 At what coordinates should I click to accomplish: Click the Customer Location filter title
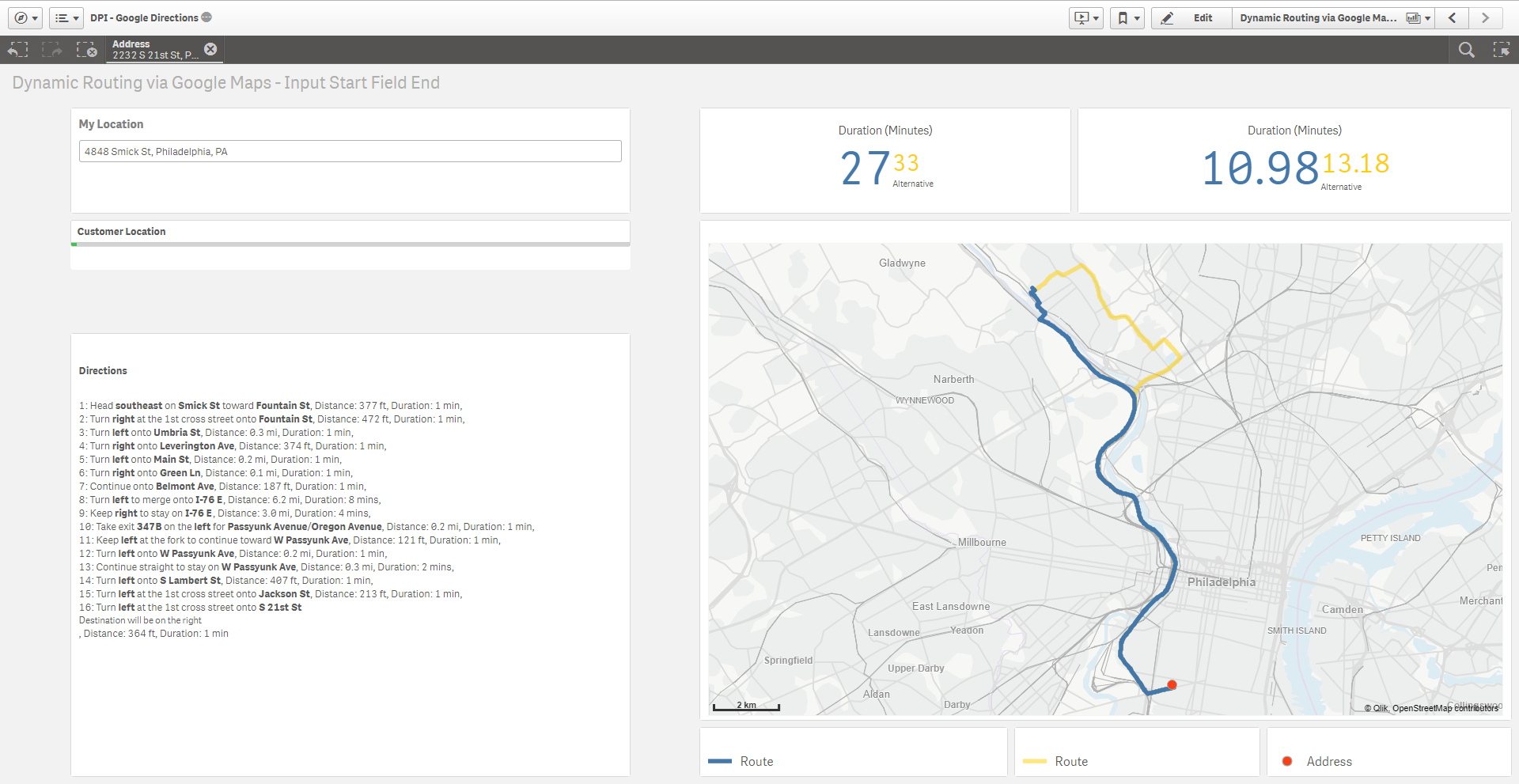(121, 232)
